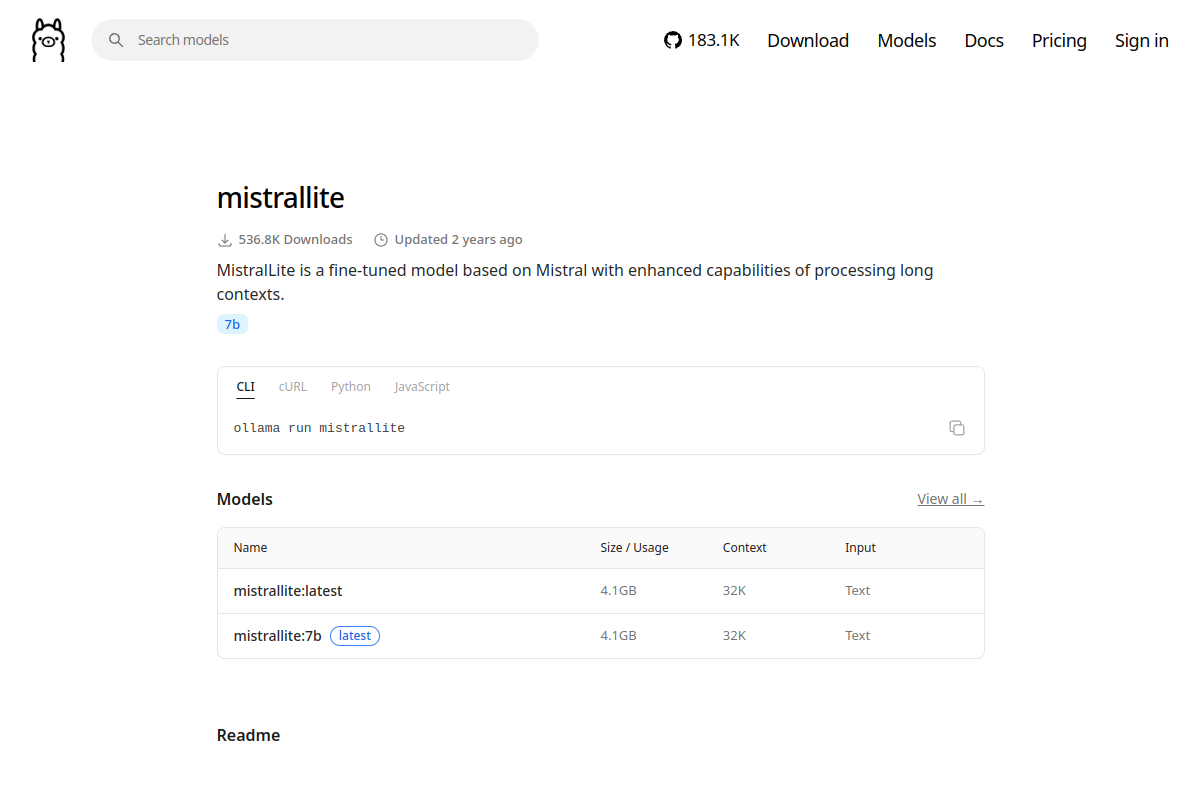Open the View all models link
This screenshot has height=800, width=1200.
point(950,499)
